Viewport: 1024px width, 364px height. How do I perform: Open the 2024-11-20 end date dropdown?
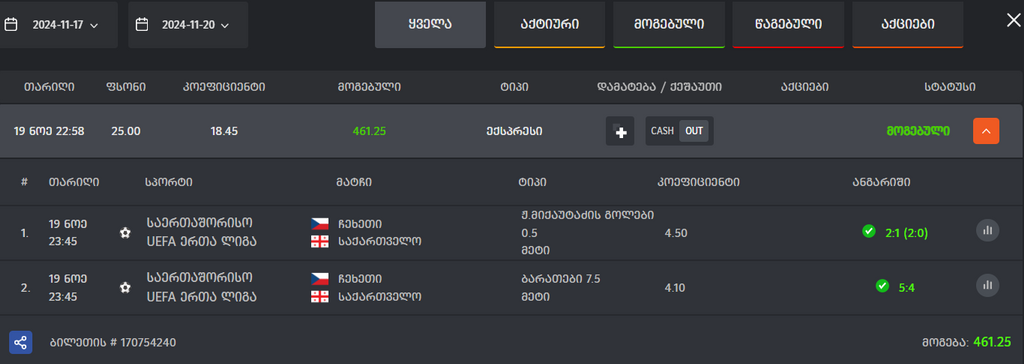tap(188, 25)
